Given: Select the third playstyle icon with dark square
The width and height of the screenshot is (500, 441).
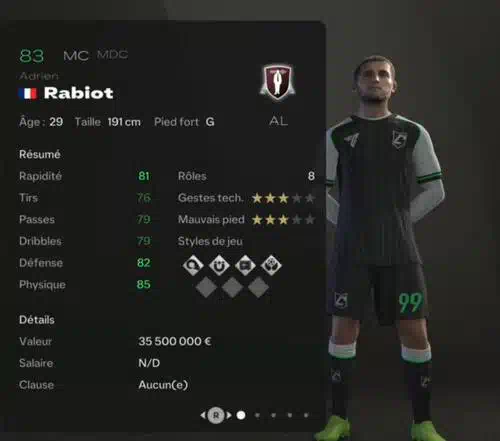Looking at the screenshot, I should tap(245, 265).
